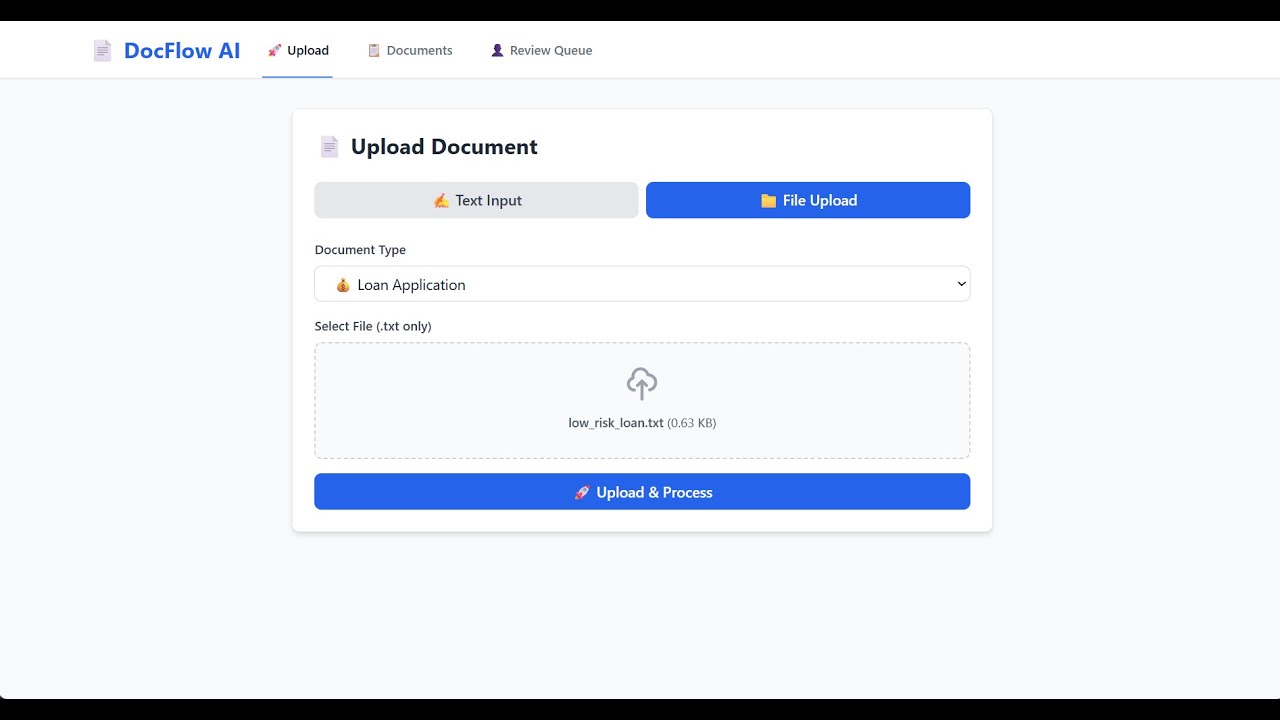
Task: Click the low_risk_loan.txt file name
Action: 616,423
